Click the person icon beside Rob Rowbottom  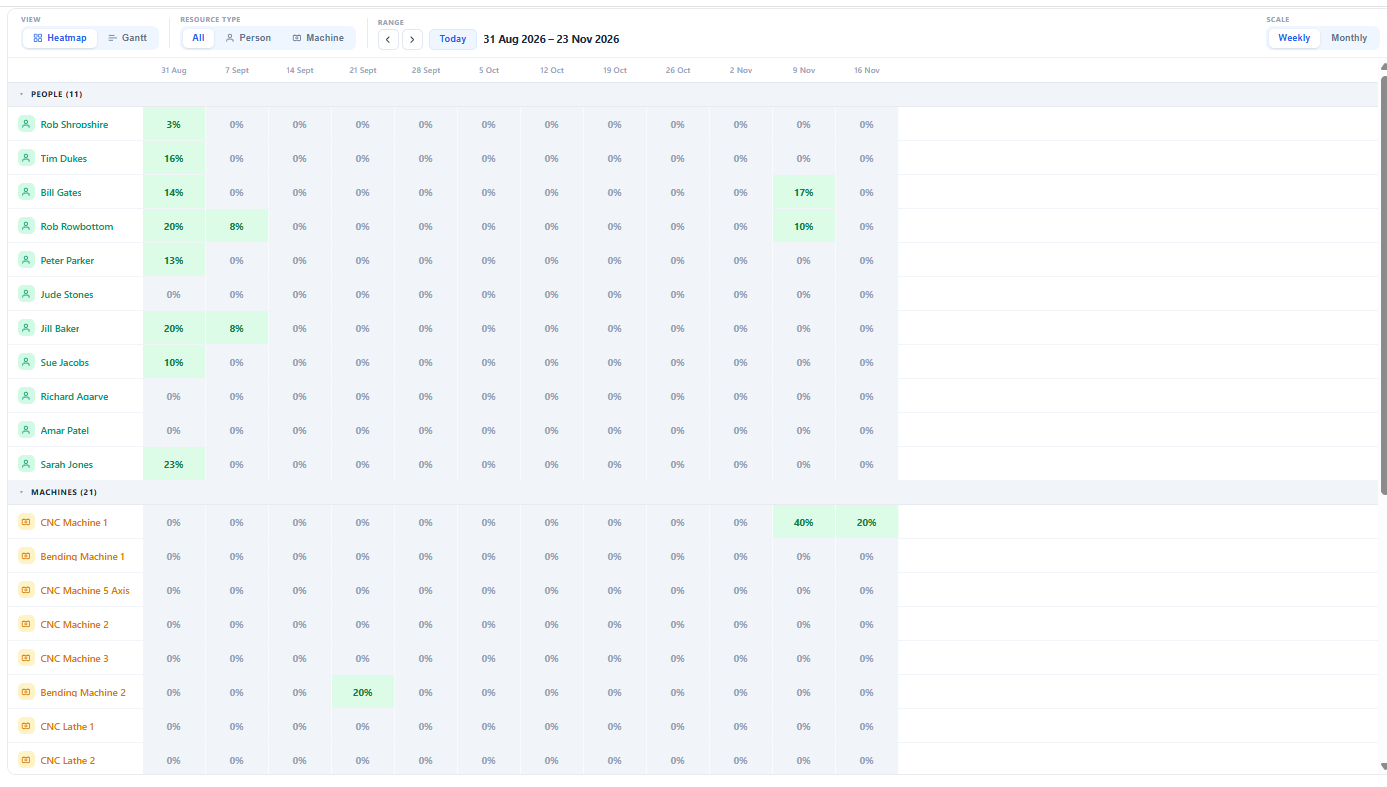pos(26,226)
